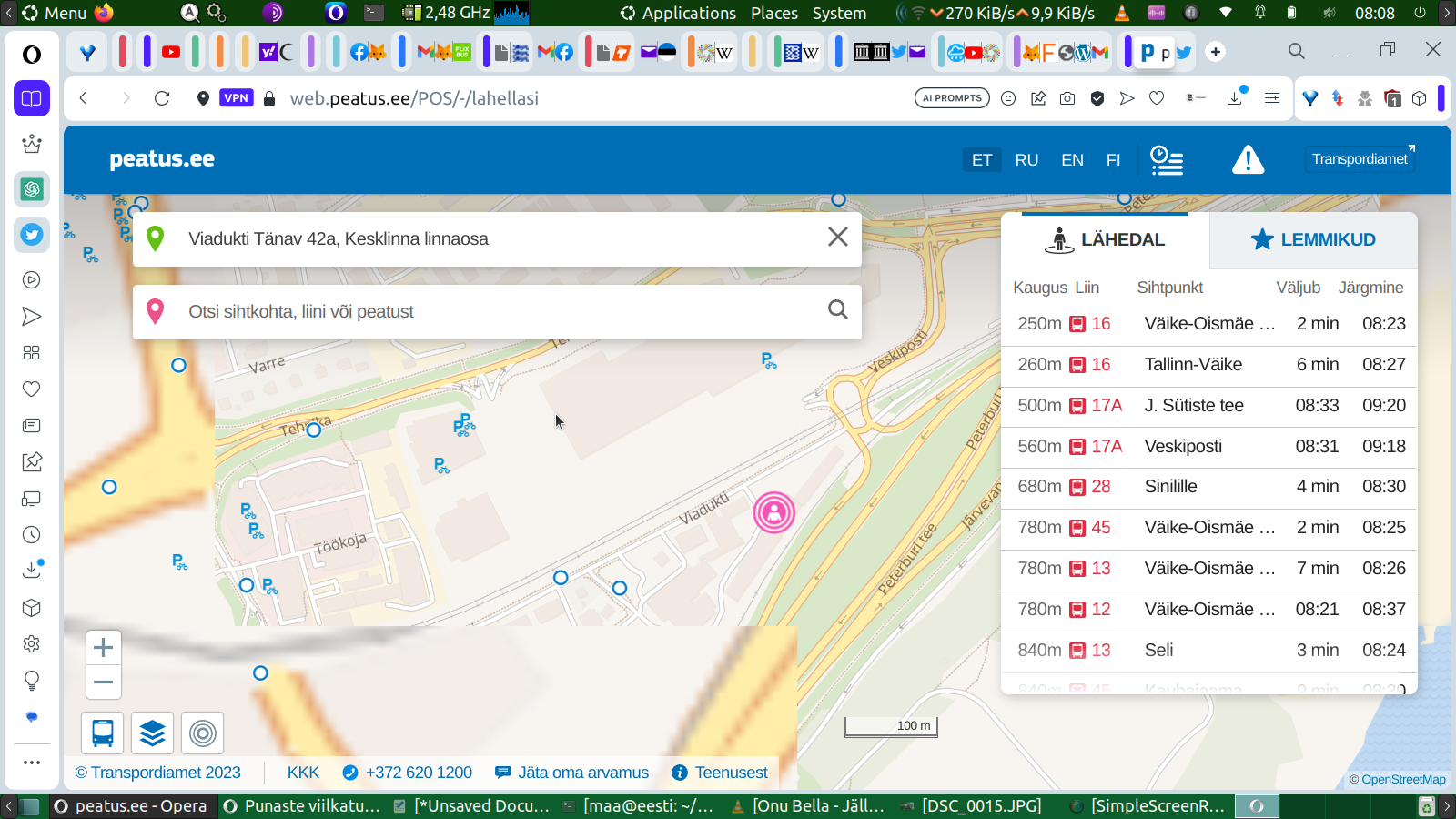The height and width of the screenshot is (819, 1456).
Task: Reload the peatus.ee page
Action: pyautogui.click(x=162, y=98)
